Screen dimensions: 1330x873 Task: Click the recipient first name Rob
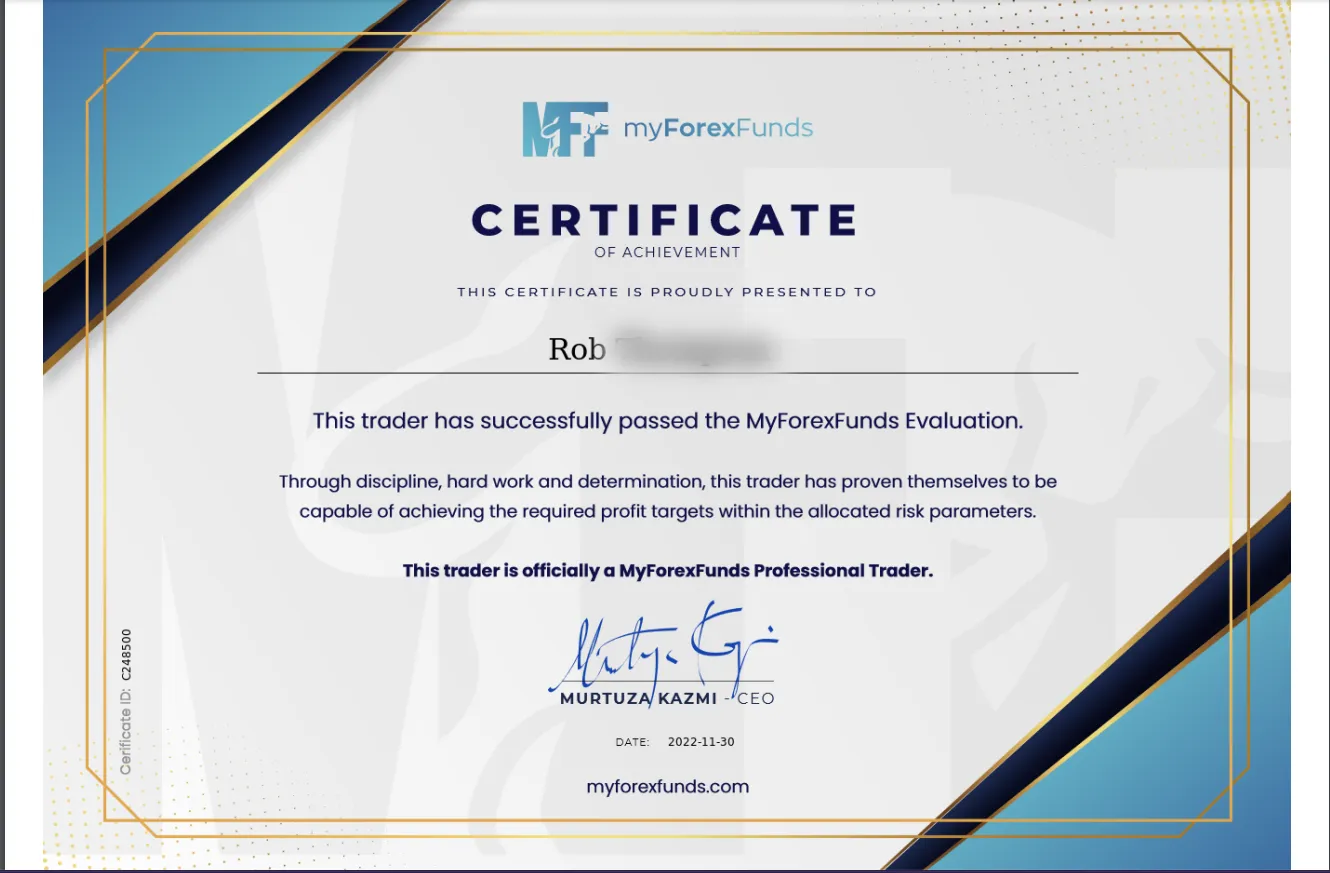click(x=577, y=349)
